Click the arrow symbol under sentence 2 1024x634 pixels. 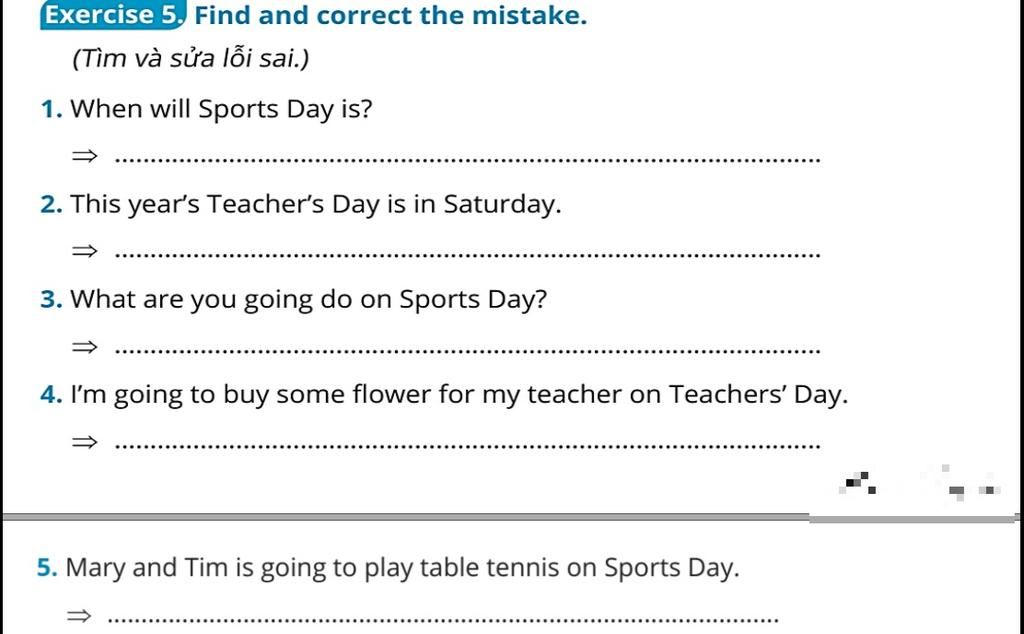(84, 251)
